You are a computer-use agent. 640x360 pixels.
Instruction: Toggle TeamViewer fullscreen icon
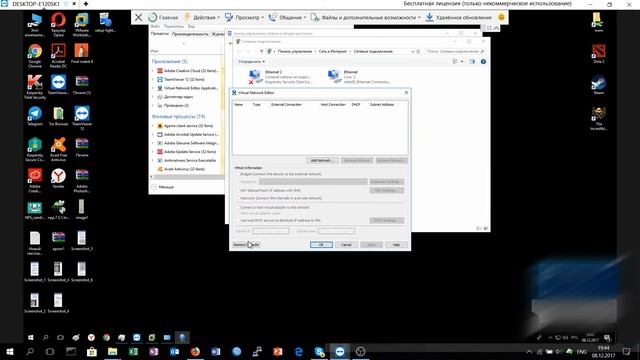pos(489,28)
